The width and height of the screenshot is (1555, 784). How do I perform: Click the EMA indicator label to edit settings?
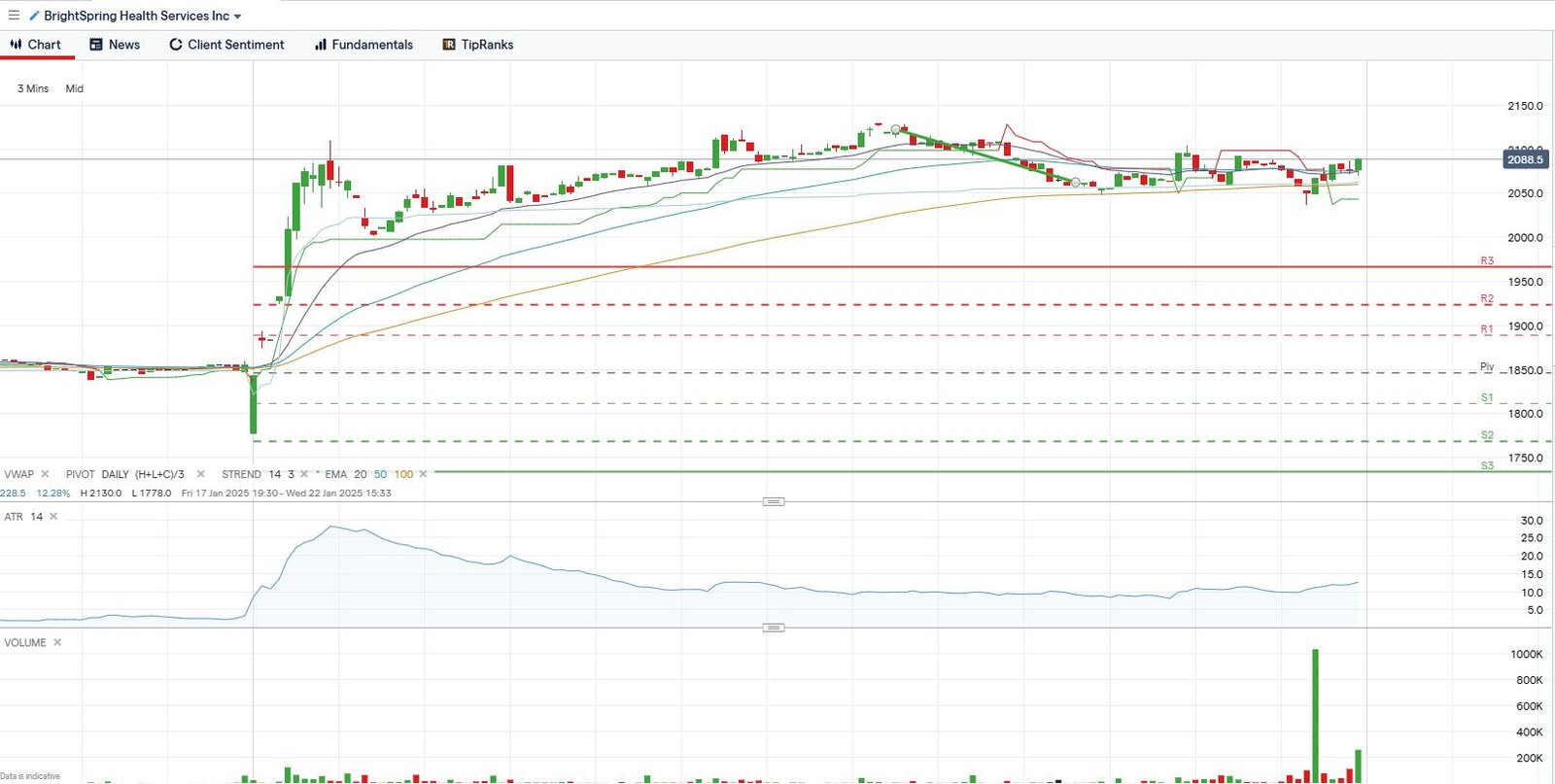pos(335,474)
